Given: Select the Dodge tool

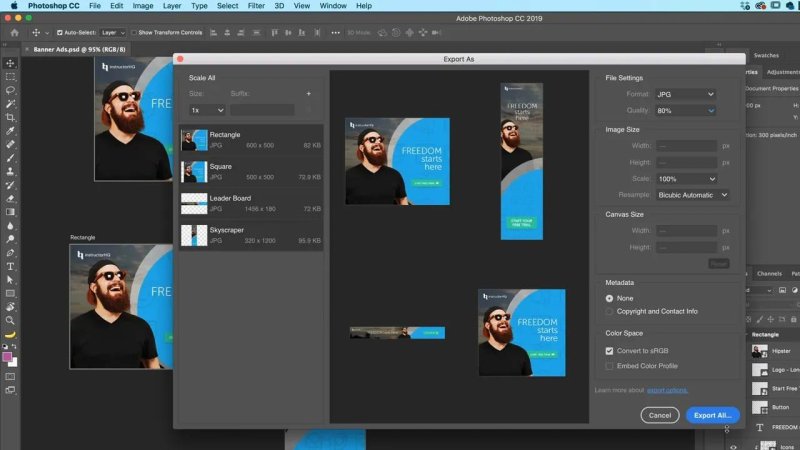Looking at the screenshot, I should (10, 239).
